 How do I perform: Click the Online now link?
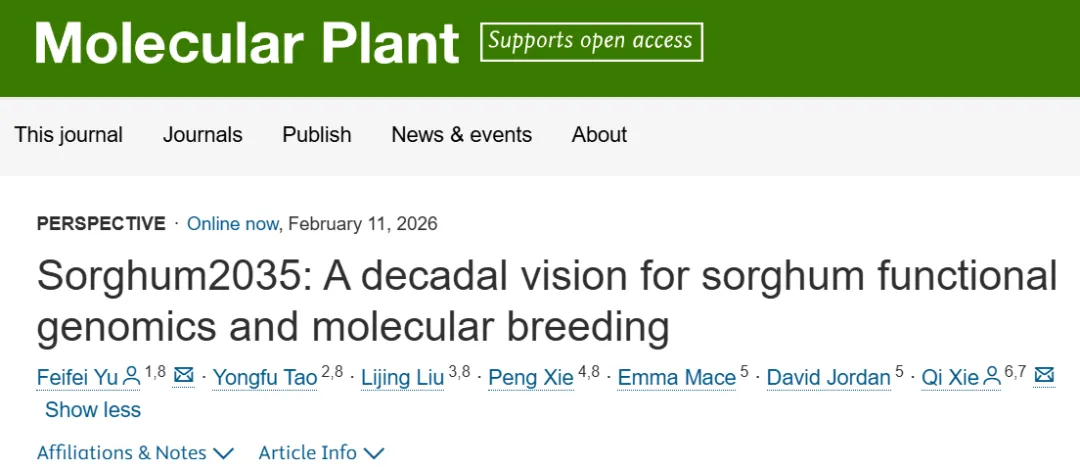coord(232,224)
